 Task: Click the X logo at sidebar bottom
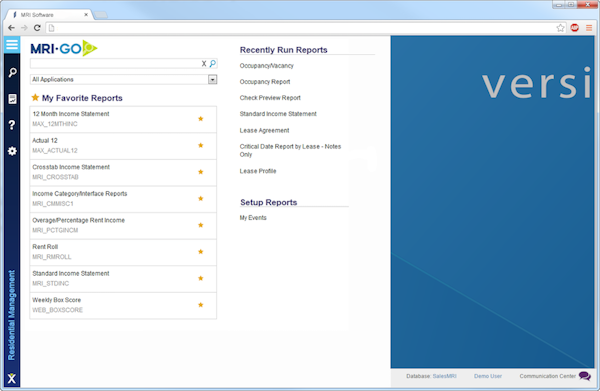coord(12,378)
